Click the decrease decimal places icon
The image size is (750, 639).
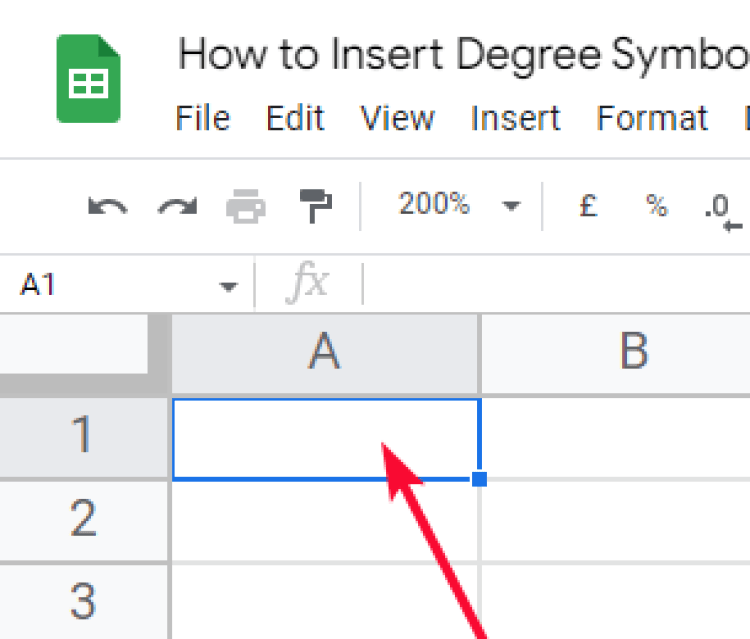(x=722, y=208)
